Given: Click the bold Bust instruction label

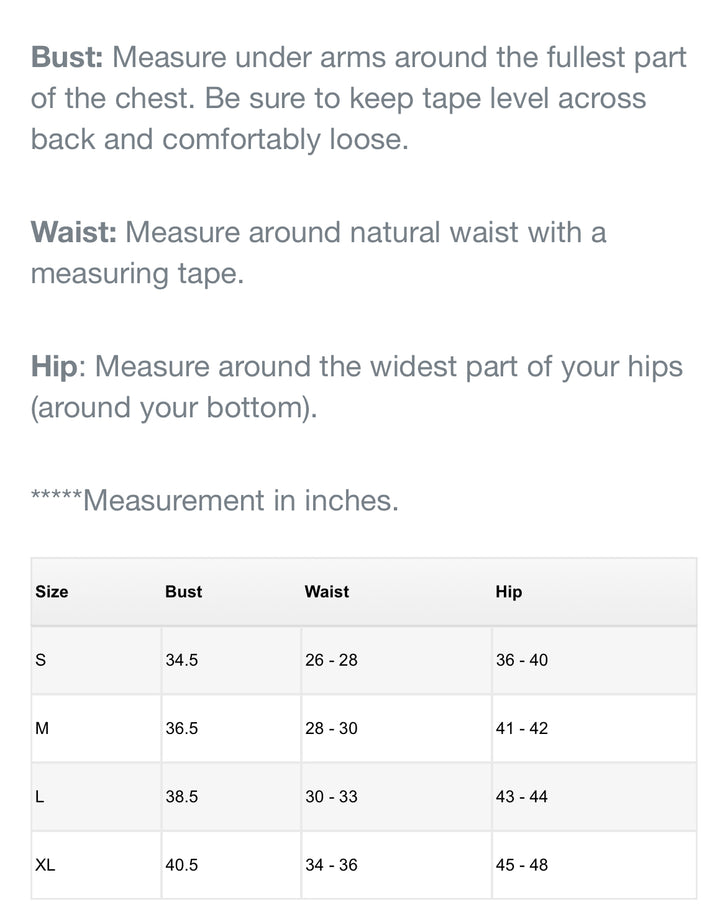Looking at the screenshot, I should click(67, 56).
